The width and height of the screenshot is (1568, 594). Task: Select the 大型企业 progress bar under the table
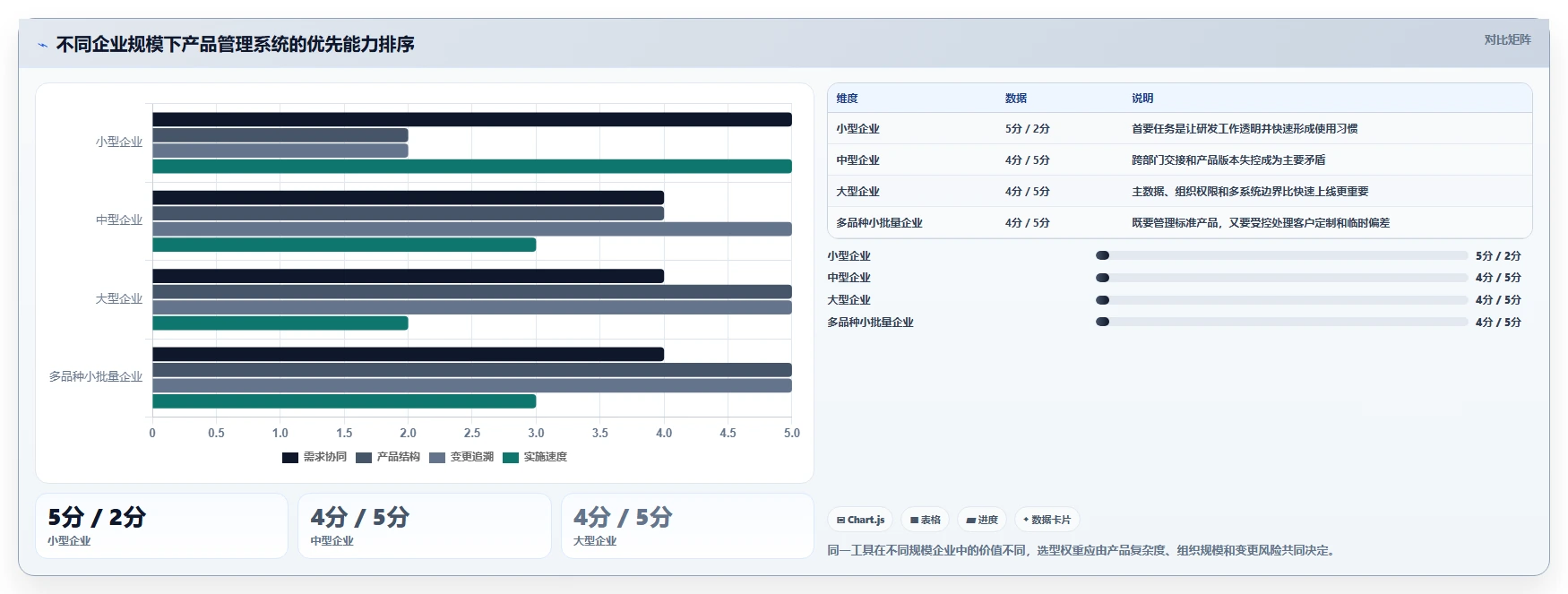[x=1282, y=300]
